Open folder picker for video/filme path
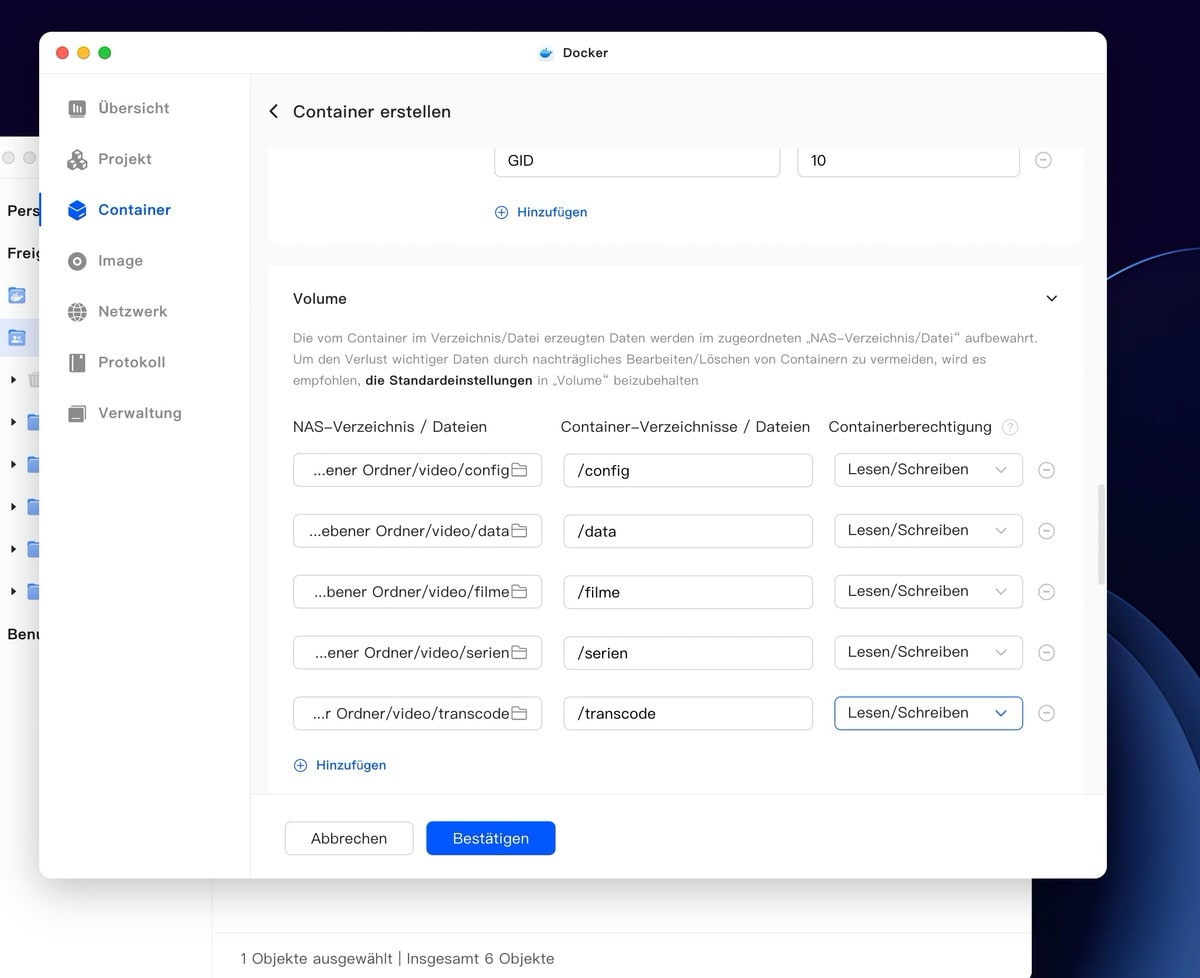The height and width of the screenshot is (978, 1200). click(519, 592)
